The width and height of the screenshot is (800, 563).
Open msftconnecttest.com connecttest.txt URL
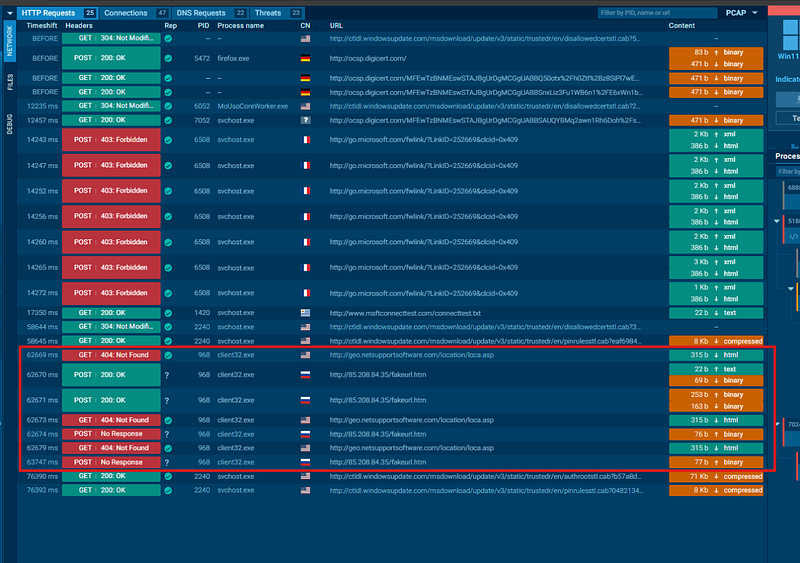[x=405, y=313]
